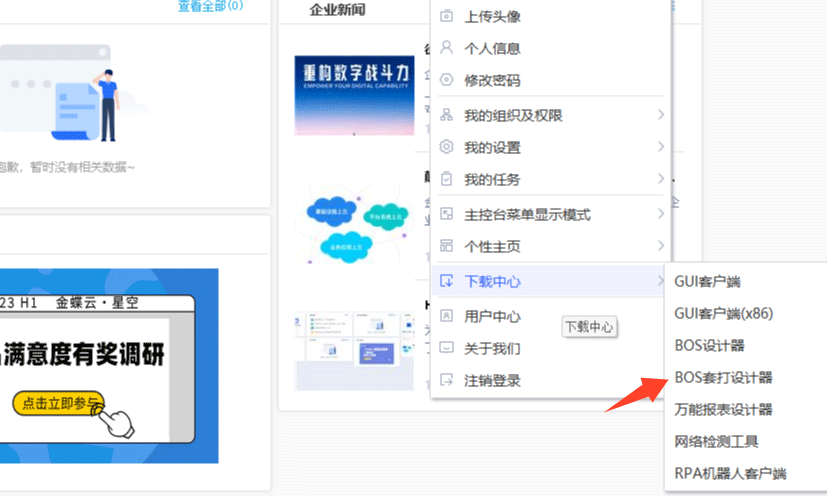The height and width of the screenshot is (496, 827).
Task: Click the clipboard icon for 我的任务
Action: pyautogui.click(x=446, y=179)
